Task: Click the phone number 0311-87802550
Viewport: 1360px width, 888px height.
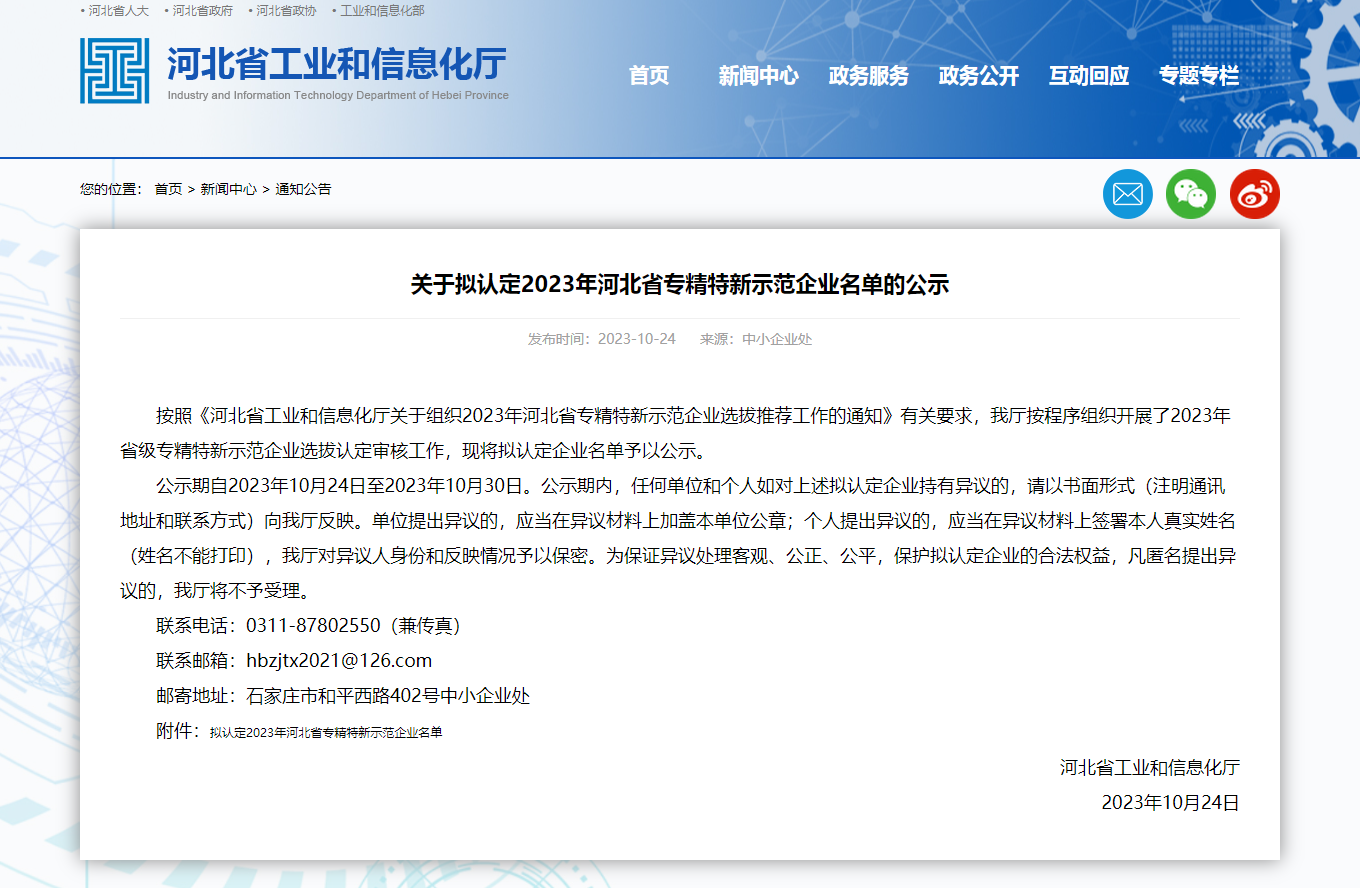Action: [x=313, y=626]
